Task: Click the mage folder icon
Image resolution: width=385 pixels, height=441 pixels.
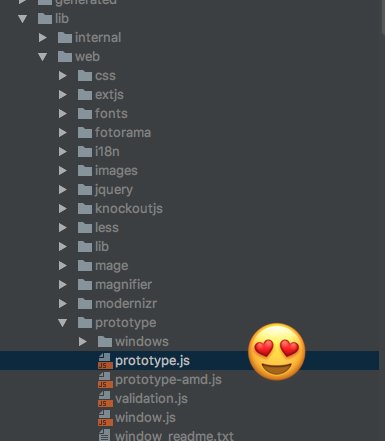Action: coord(85,265)
